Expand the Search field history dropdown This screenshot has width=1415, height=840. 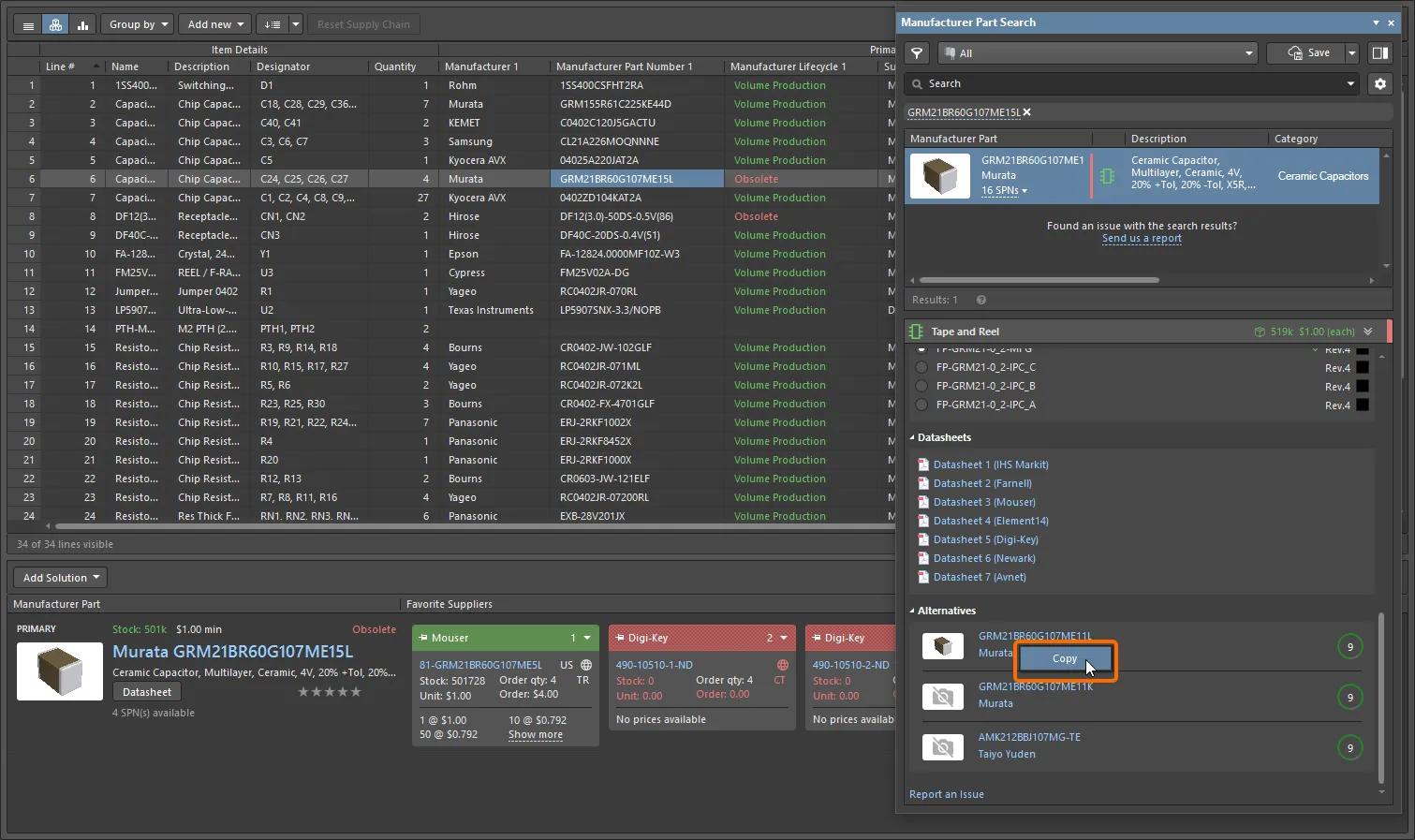[x=1350, y=84]
